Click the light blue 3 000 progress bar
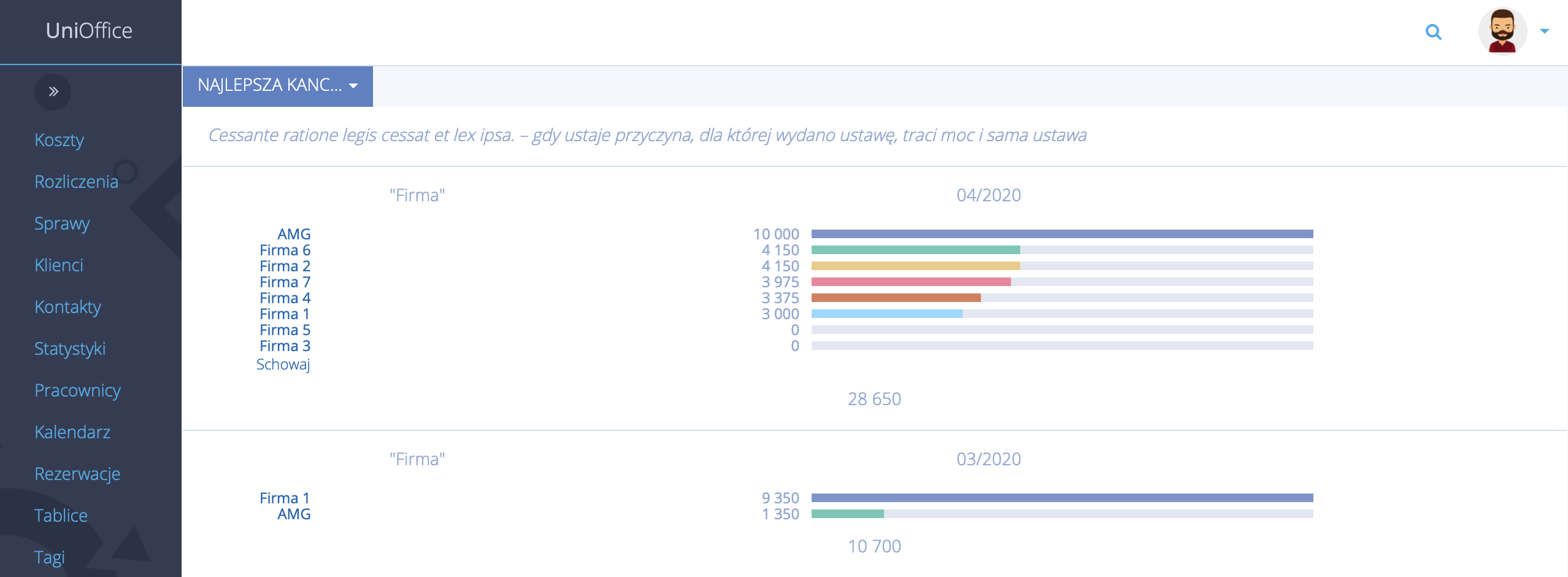Screen dimensions: 1568x577 (x=886, y=314)
